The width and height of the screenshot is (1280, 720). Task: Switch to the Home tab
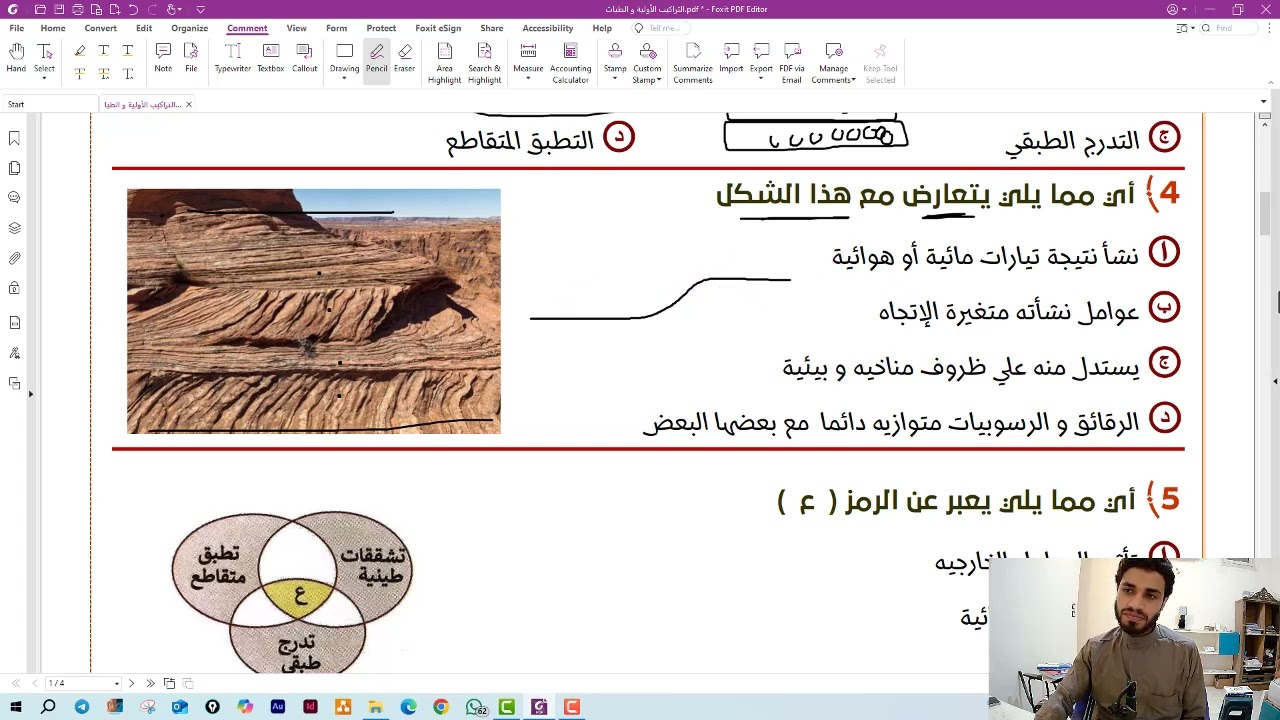click(x=53, y=28)
